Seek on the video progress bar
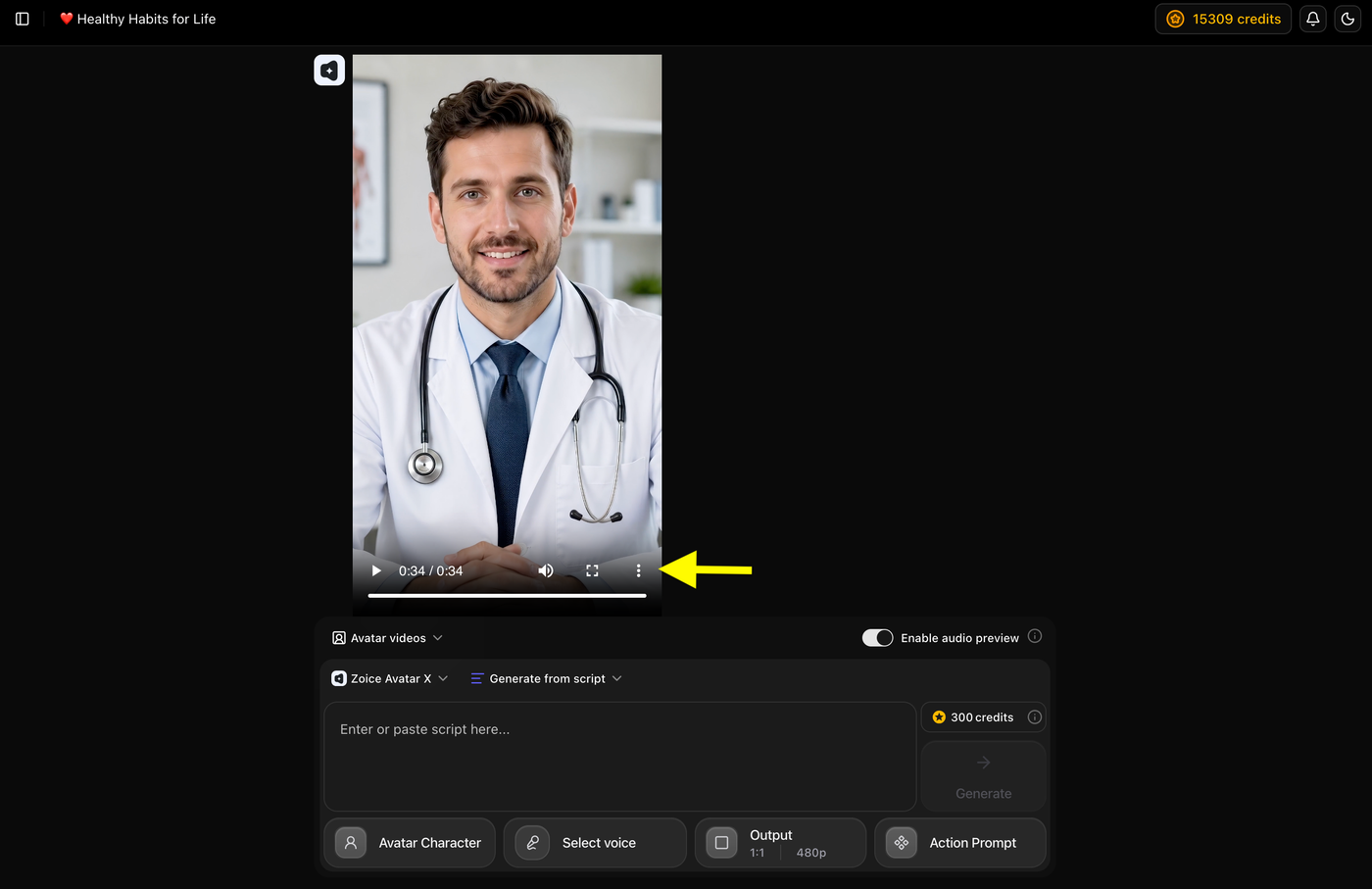The width and height of the screenshot is (1372, 889). [507, 595]
